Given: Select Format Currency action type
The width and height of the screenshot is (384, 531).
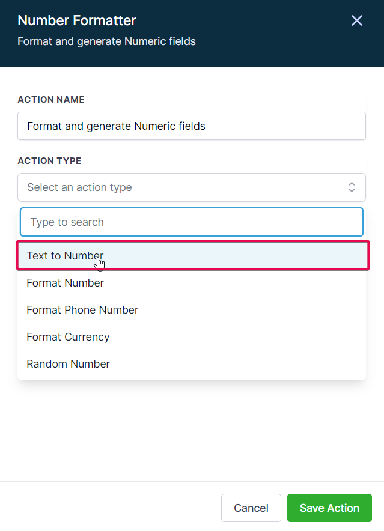Looking at the screenshot, I should pyautogui.click(x=191, y=337).
